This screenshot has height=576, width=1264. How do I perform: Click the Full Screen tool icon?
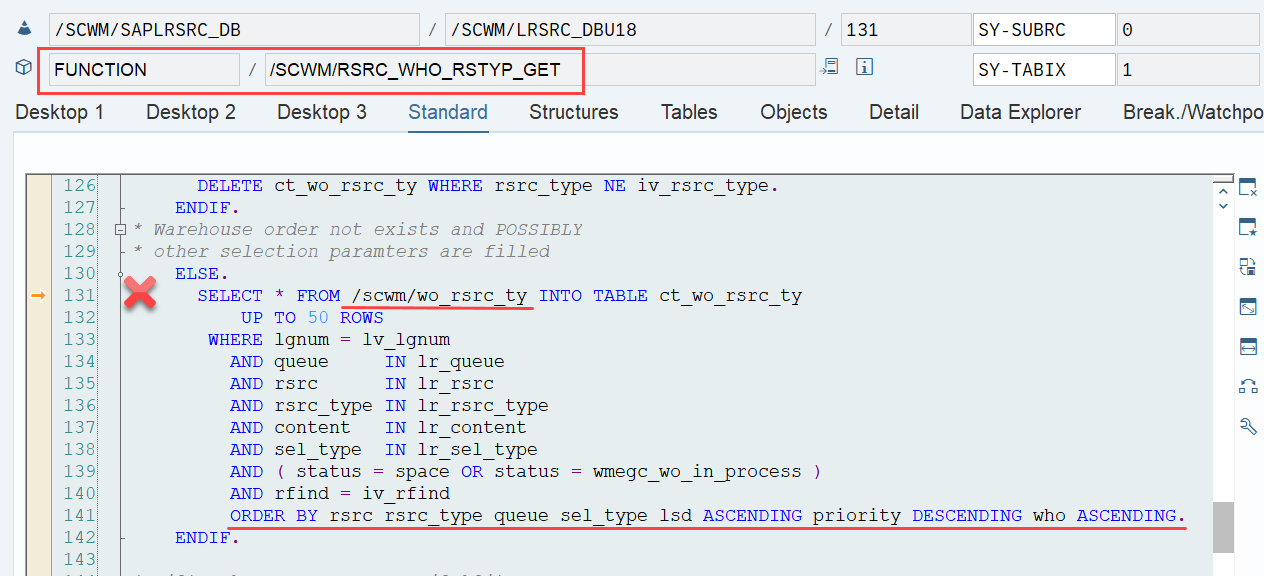[1248, 307]
